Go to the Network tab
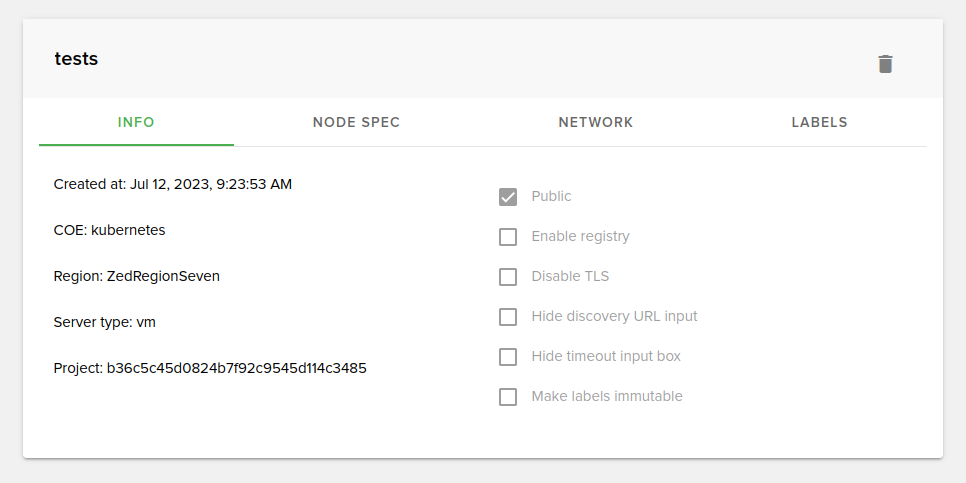The width and height of the screenshot is (966, 483). (x=595, y=123)
